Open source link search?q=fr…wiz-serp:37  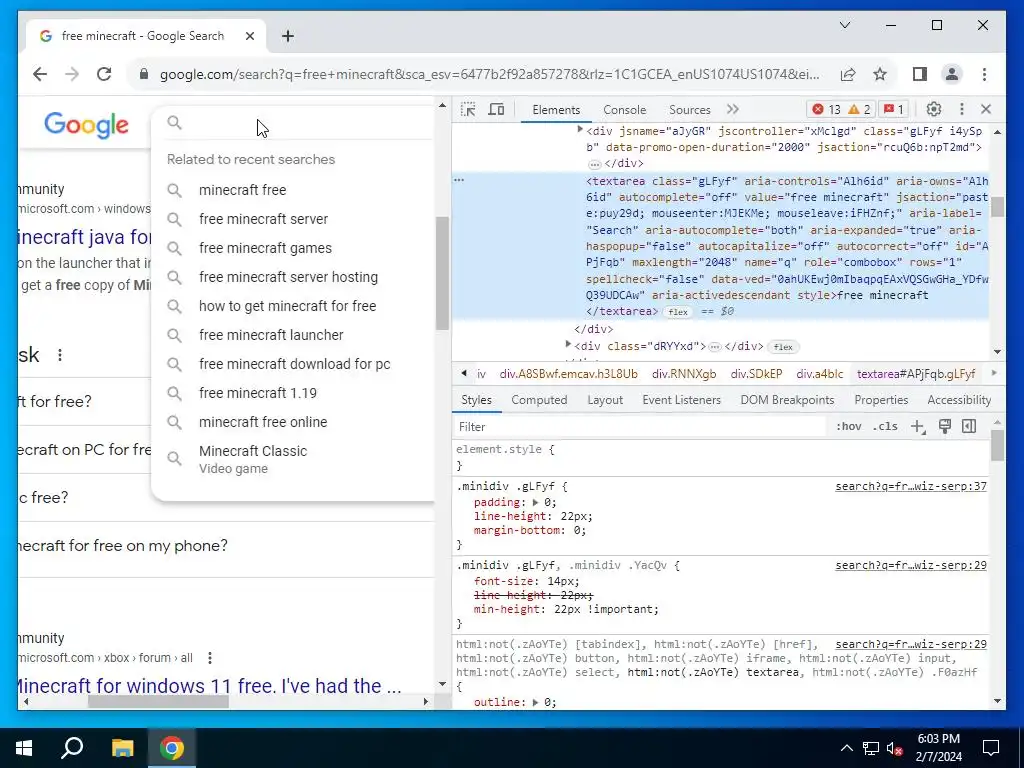(x=910, y=487)
